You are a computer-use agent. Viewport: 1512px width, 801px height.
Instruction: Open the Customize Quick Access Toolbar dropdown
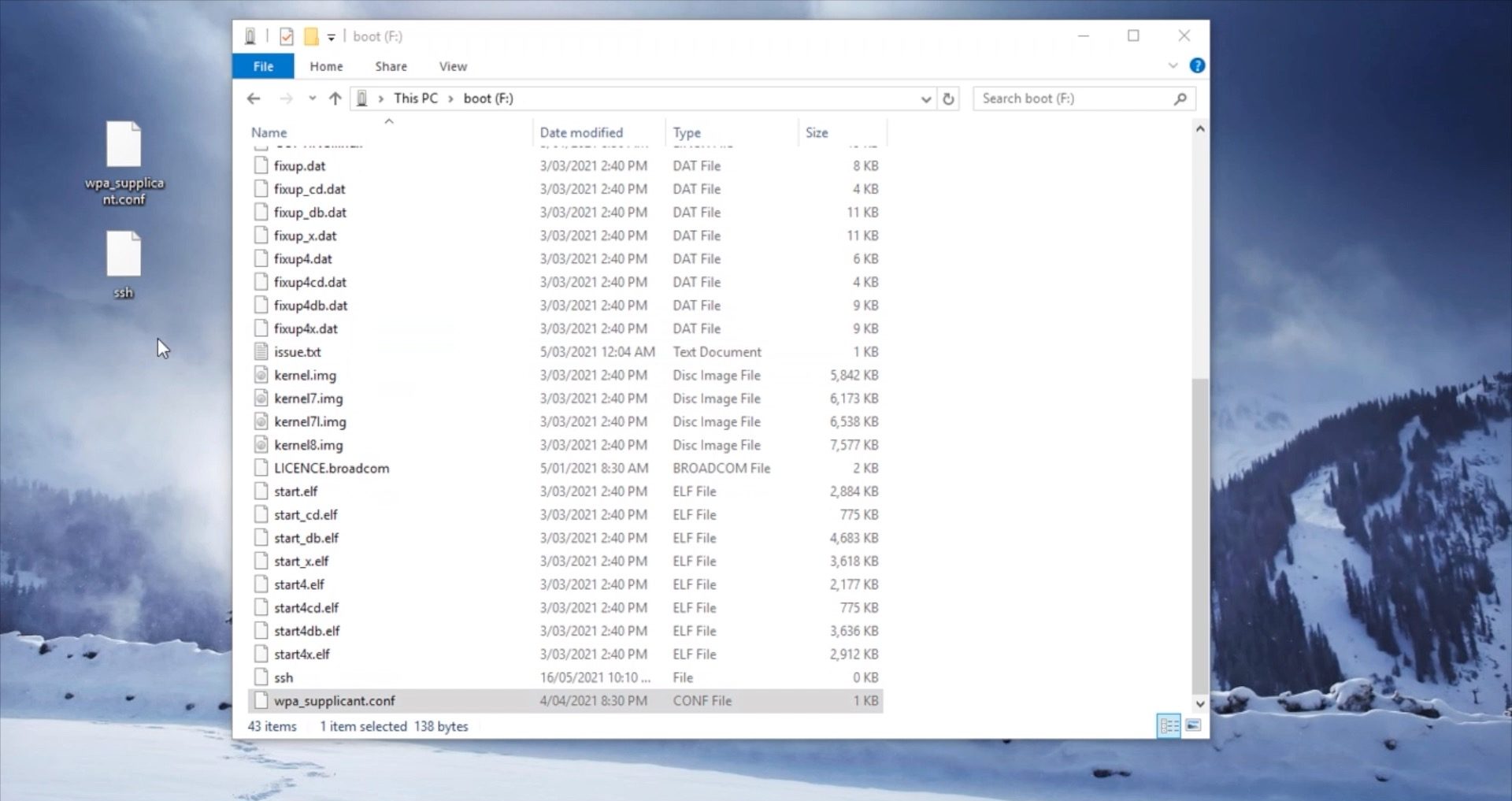(332, 37)
